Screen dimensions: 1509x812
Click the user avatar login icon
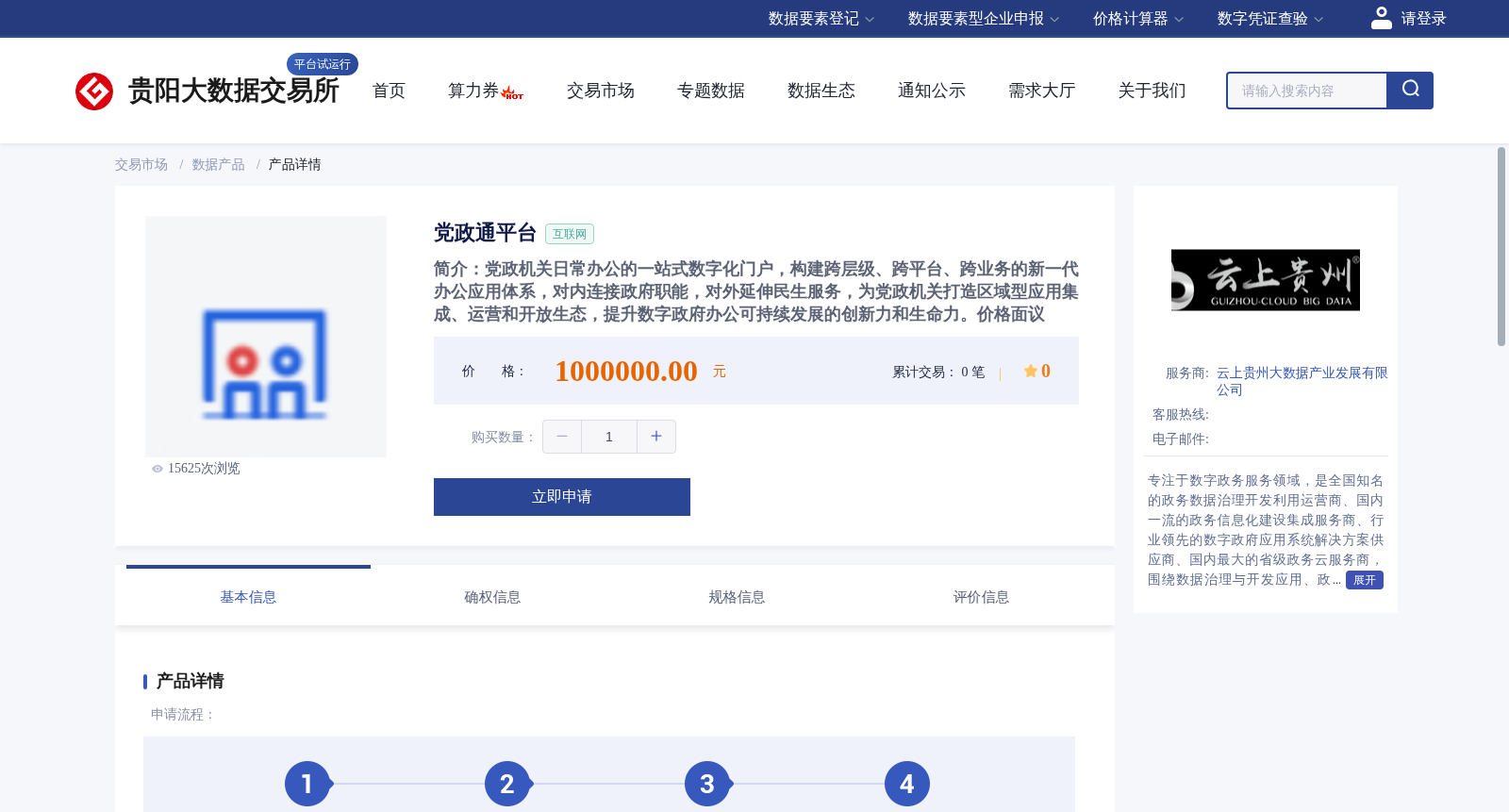coord(1382,18)
